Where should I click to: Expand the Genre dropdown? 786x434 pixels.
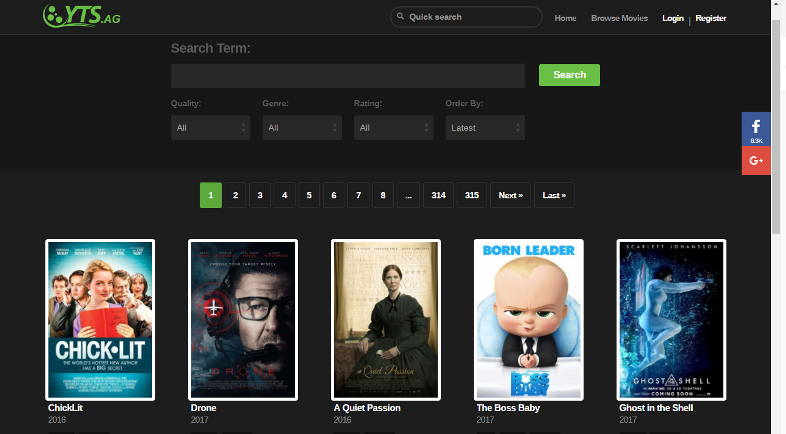tap(302, 128)
